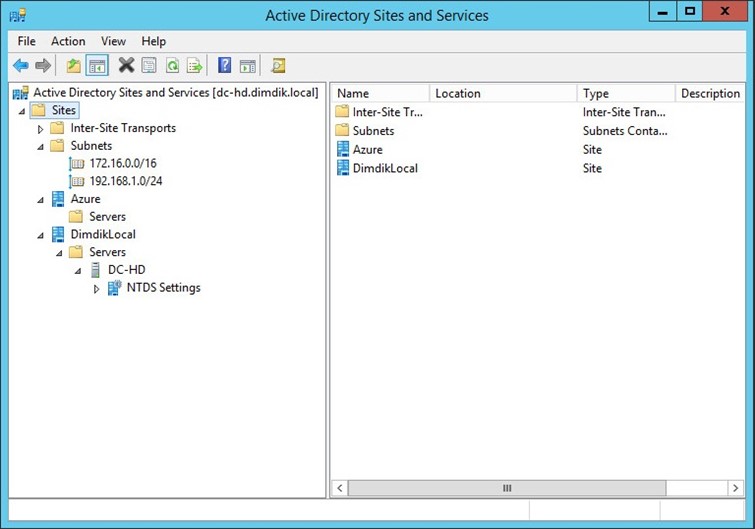Click Subnets folder icon in right pane
The image size is (755, 529).
(342, 130)
